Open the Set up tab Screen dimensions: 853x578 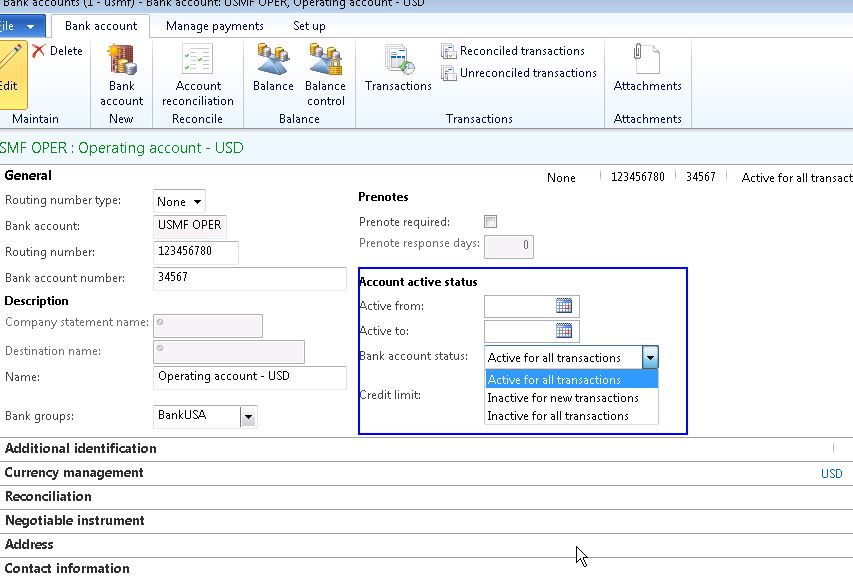[x=309, y=26]
